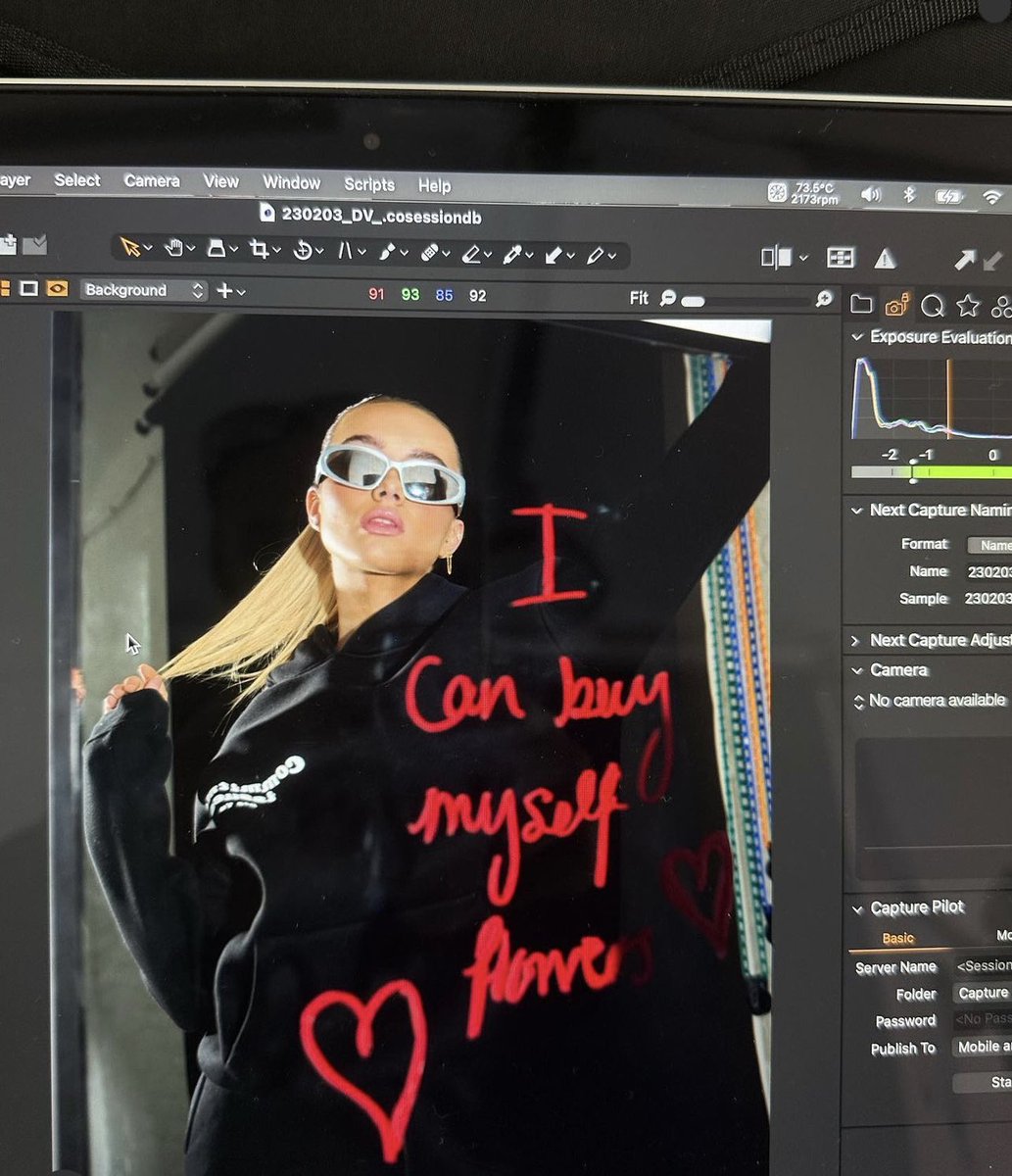Open the Capture Pilot Folder selector
Screen dimensions: 1012x1176
click(x=983, y=993)
